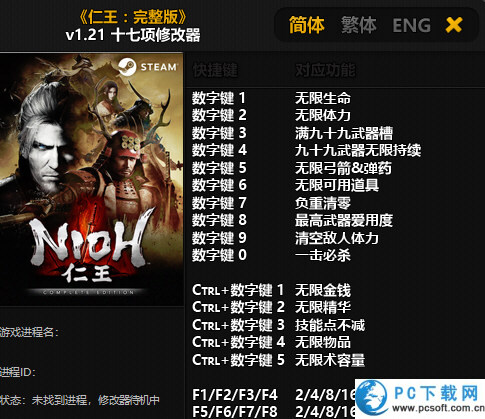
Task: Toggle 无限体力 cheat option
Action: pos(323,115)
